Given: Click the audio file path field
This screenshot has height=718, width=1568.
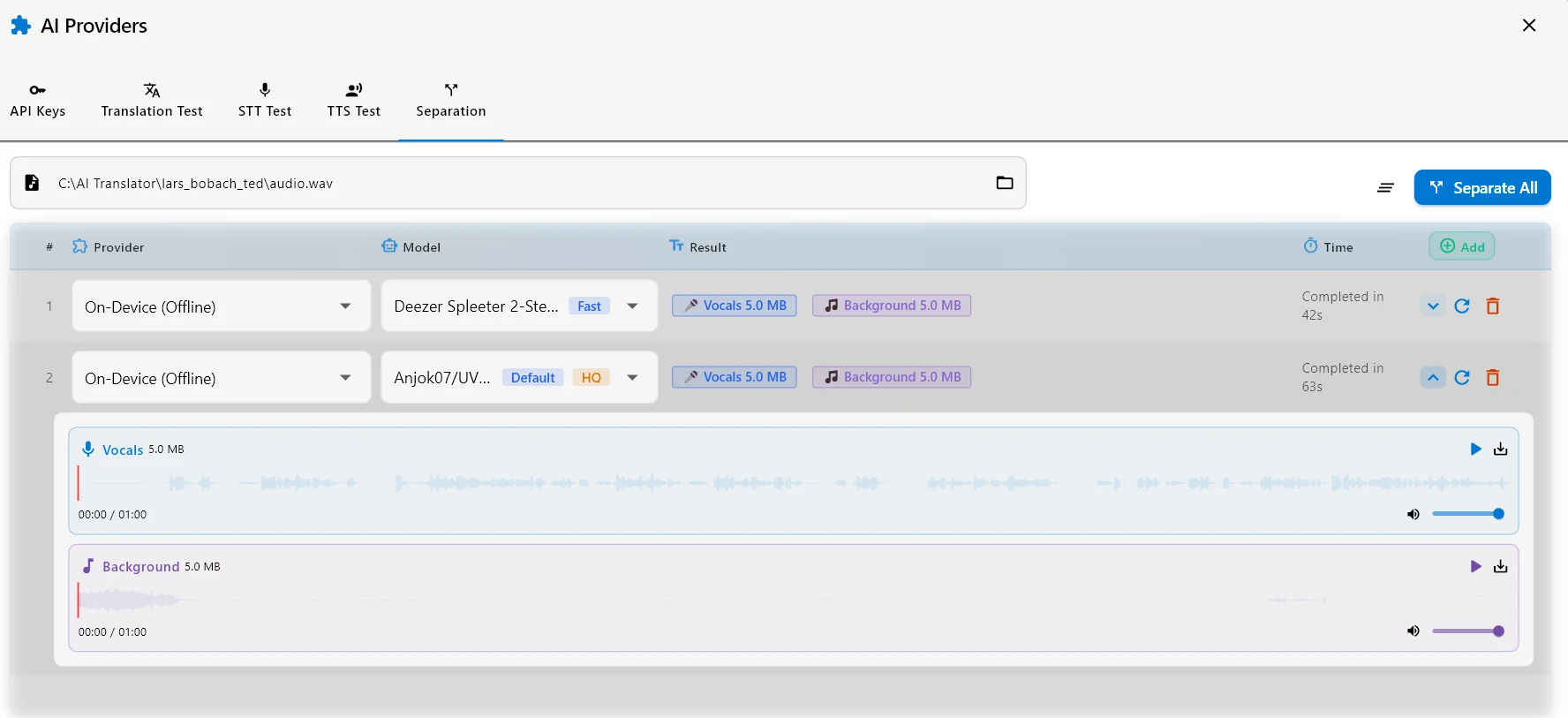Looking at the screenshot, I should point(517,183).
